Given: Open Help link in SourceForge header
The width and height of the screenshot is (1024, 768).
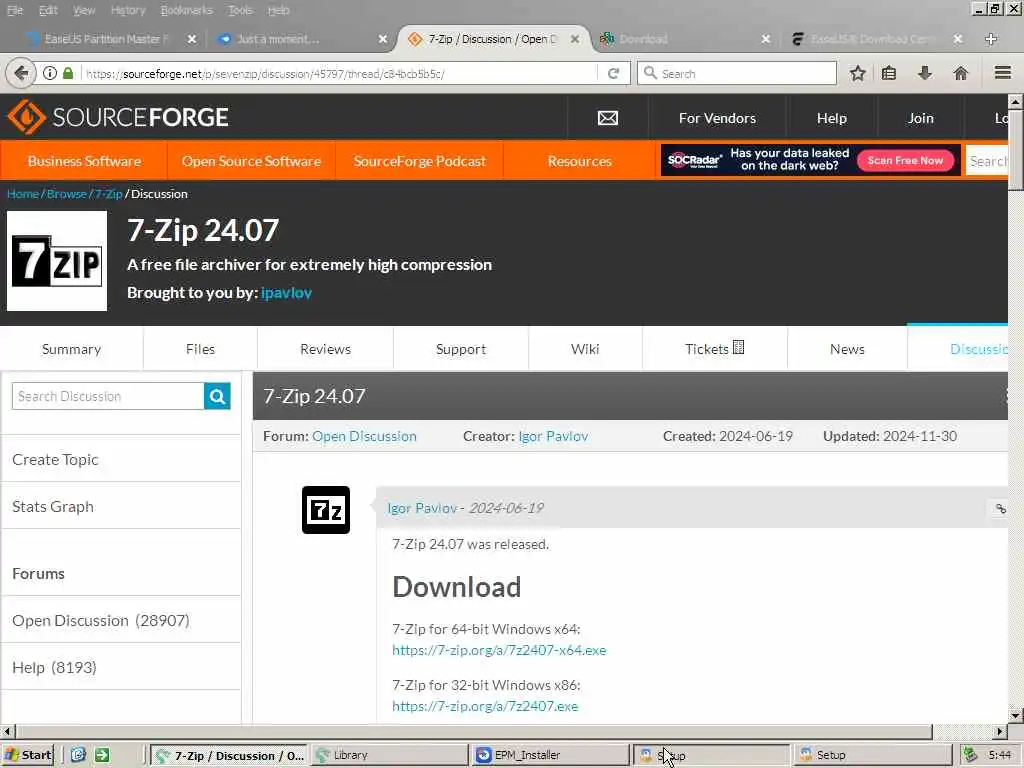Looking at the screenshot, I should [831, 118].
